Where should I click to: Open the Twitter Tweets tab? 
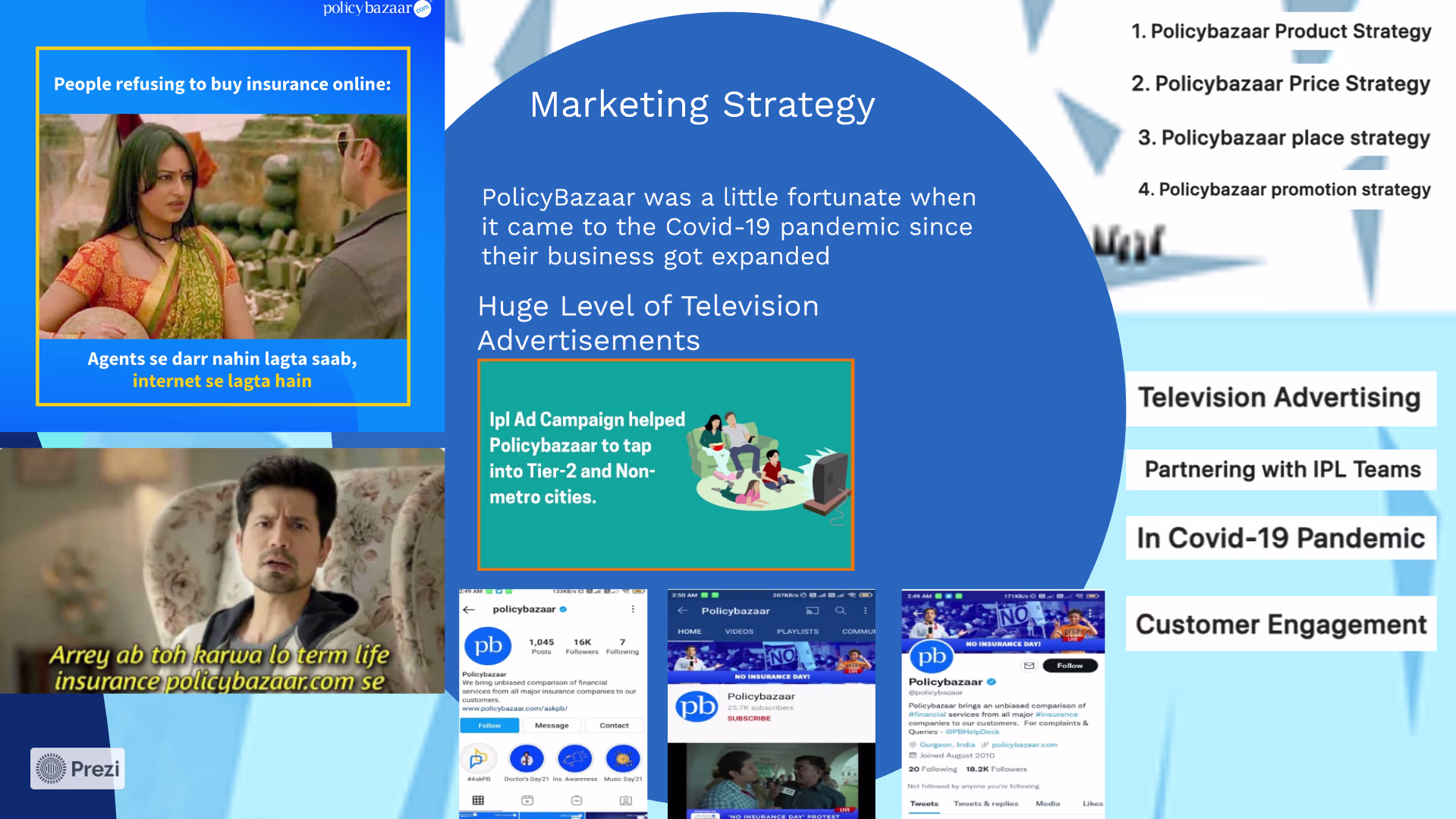pyautogui.click(x=924, y=804)
